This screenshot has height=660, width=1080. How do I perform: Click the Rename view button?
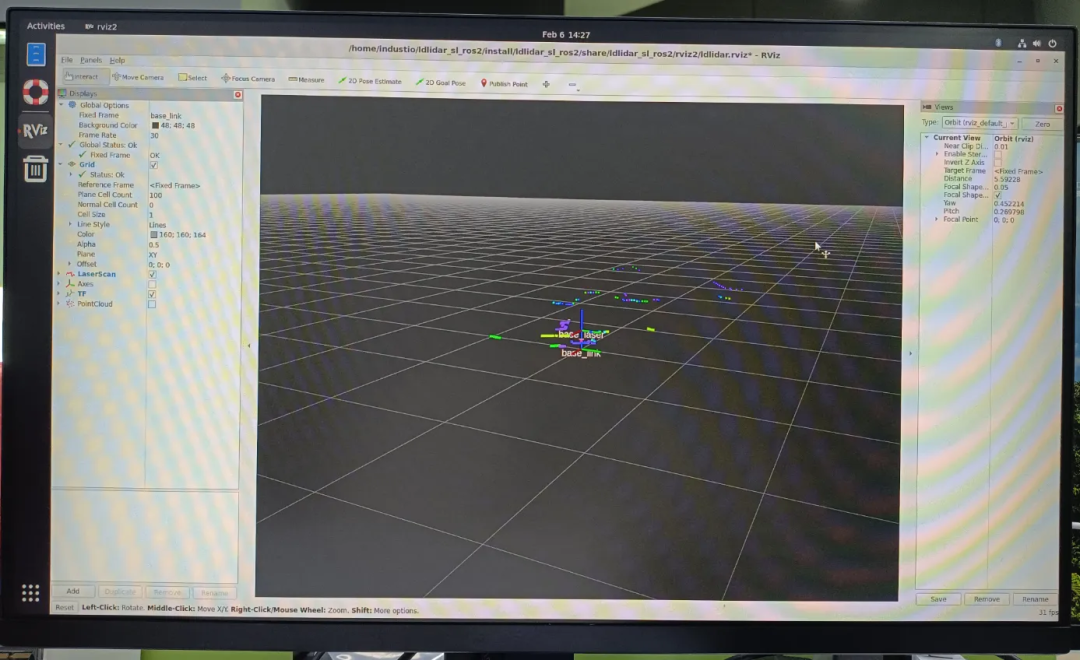[x=1035, y=599]
